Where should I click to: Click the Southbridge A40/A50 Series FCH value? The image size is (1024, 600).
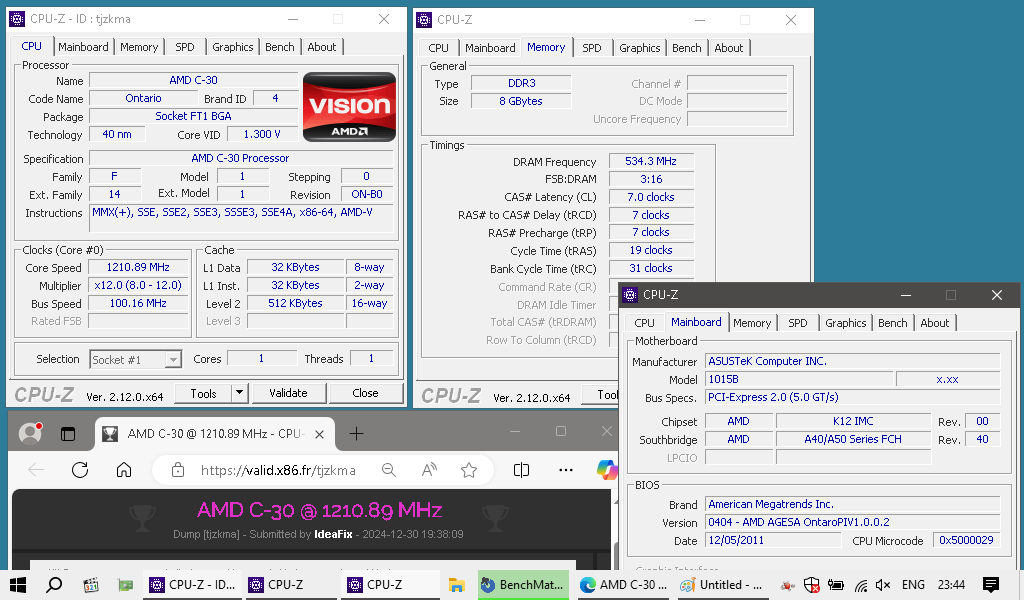(x=853, y=439)
